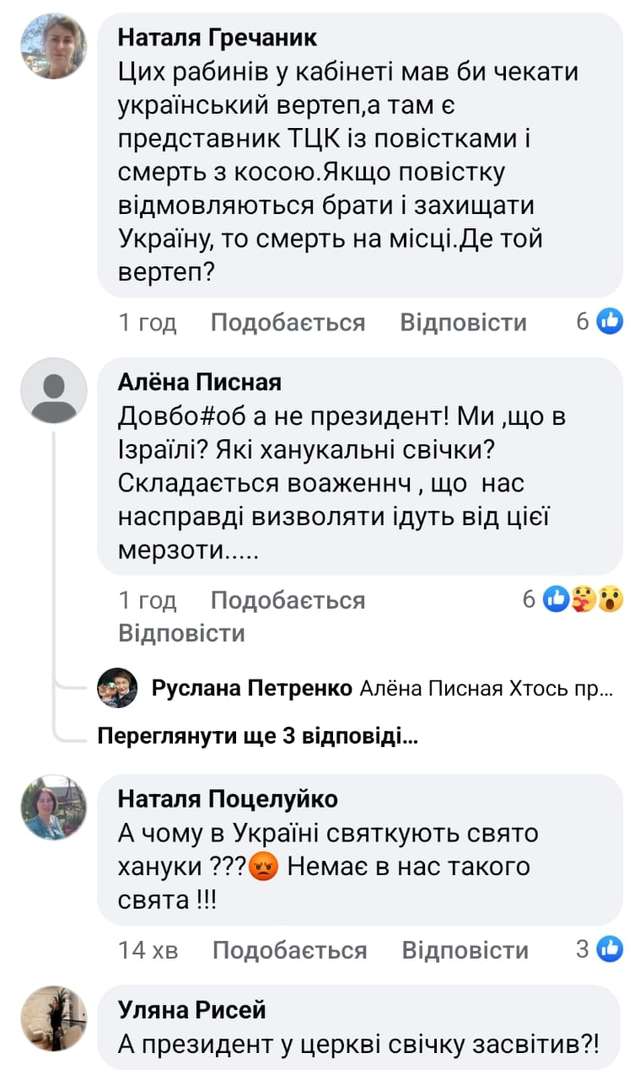Reply to Наталя Гречаник via Відповісти
The height and width of the screenshot is (1079, 640).
tap(463, 322)
